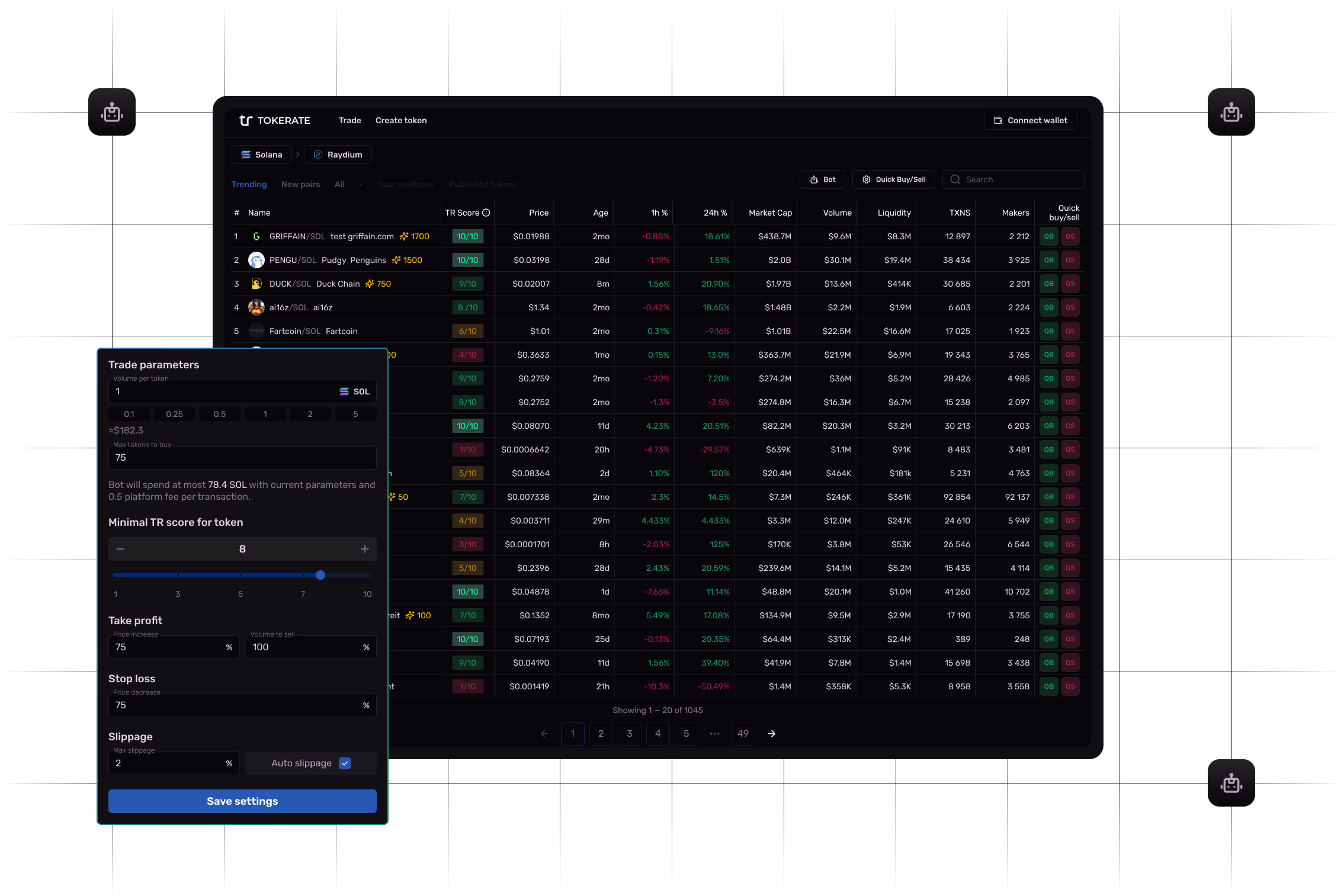Viewport: 1344px width, 896px height.
Task: Click the SOL currency selector icon
Action: pyautogui.click(x=344, y=391)
